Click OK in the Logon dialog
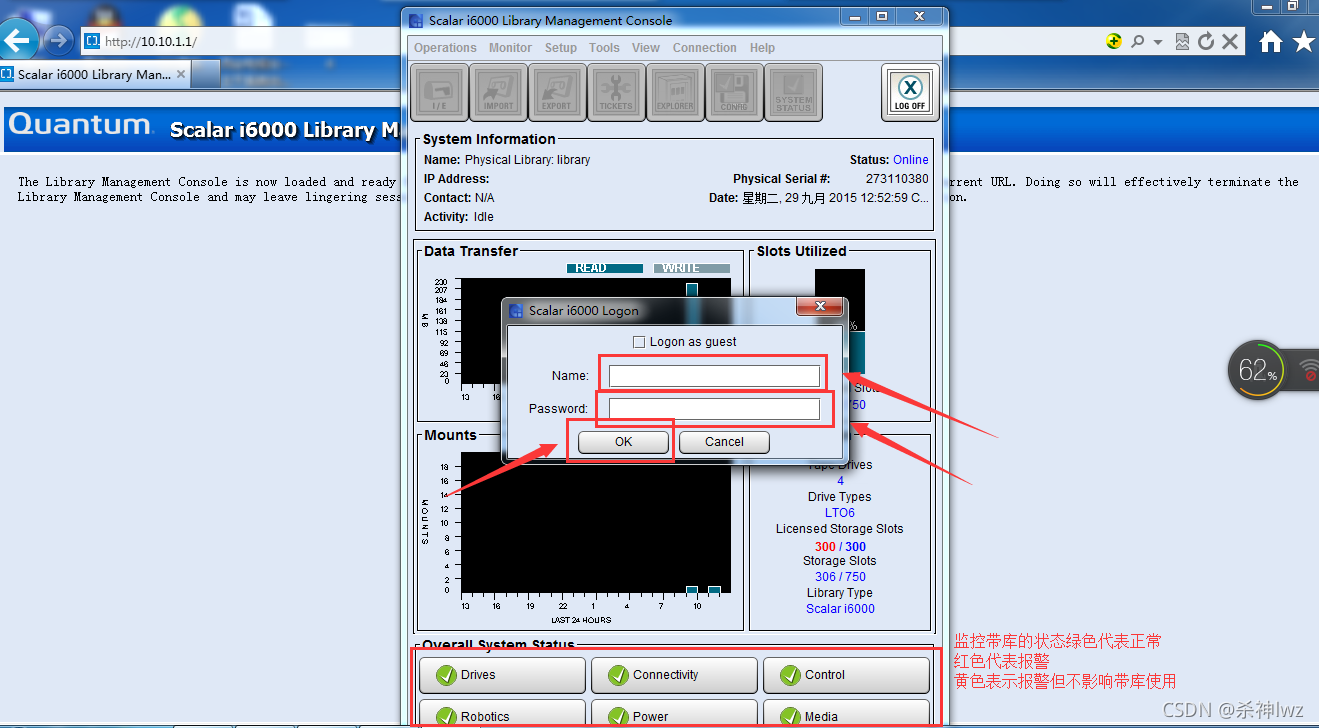This screenshot has width=1319, height=728. coord(623,442)
